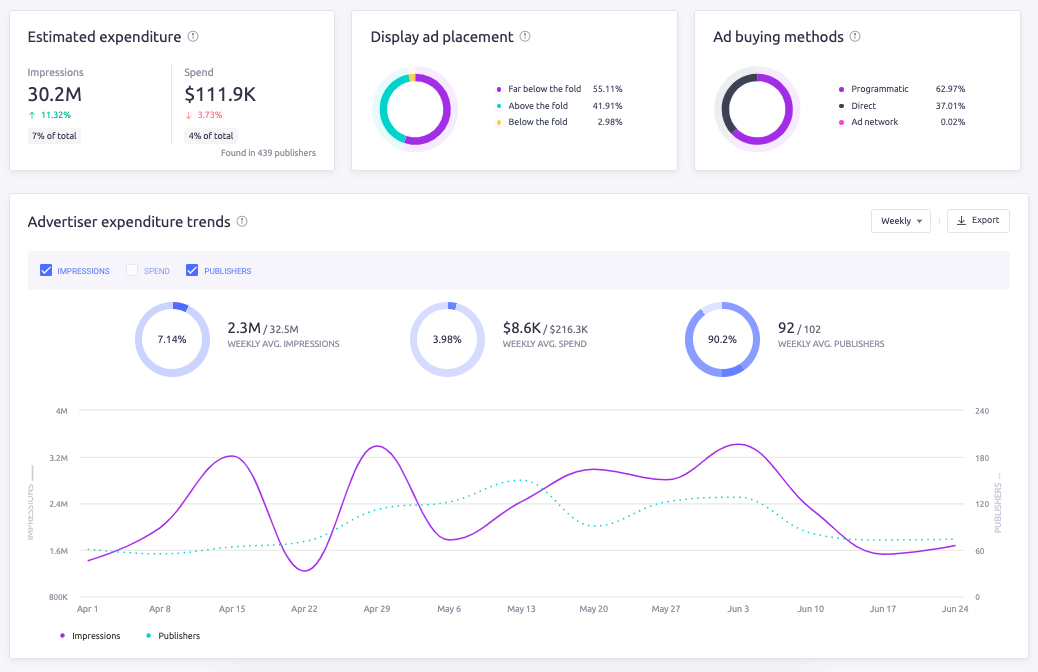1038x672 pixels.
Task: Click the Found in 439 publishers text
Action: (x=268, y=153)
